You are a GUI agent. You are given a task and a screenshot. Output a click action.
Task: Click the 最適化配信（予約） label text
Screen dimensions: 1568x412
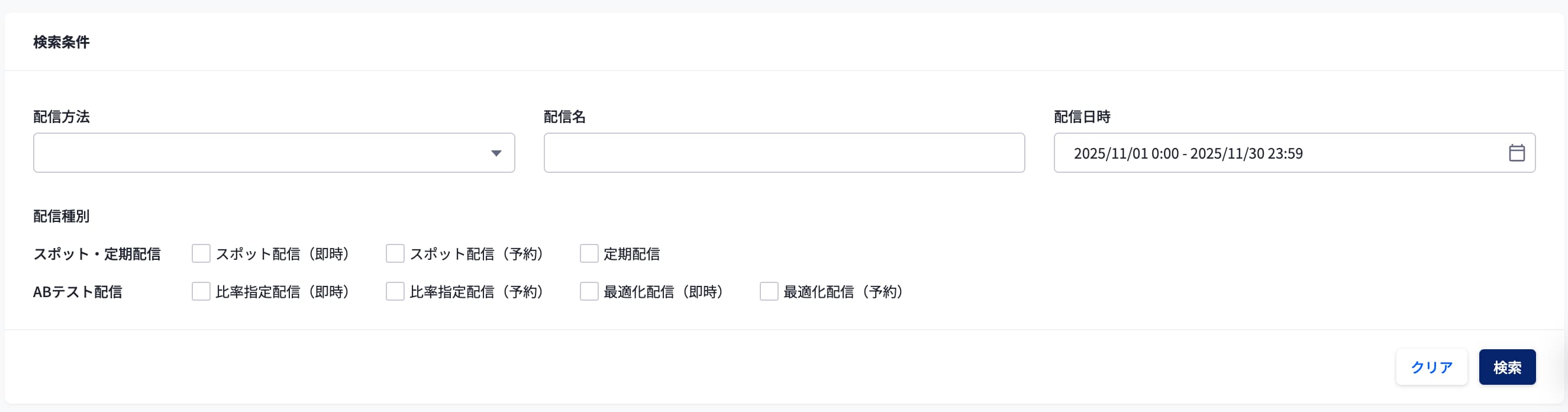coord(844,292)
